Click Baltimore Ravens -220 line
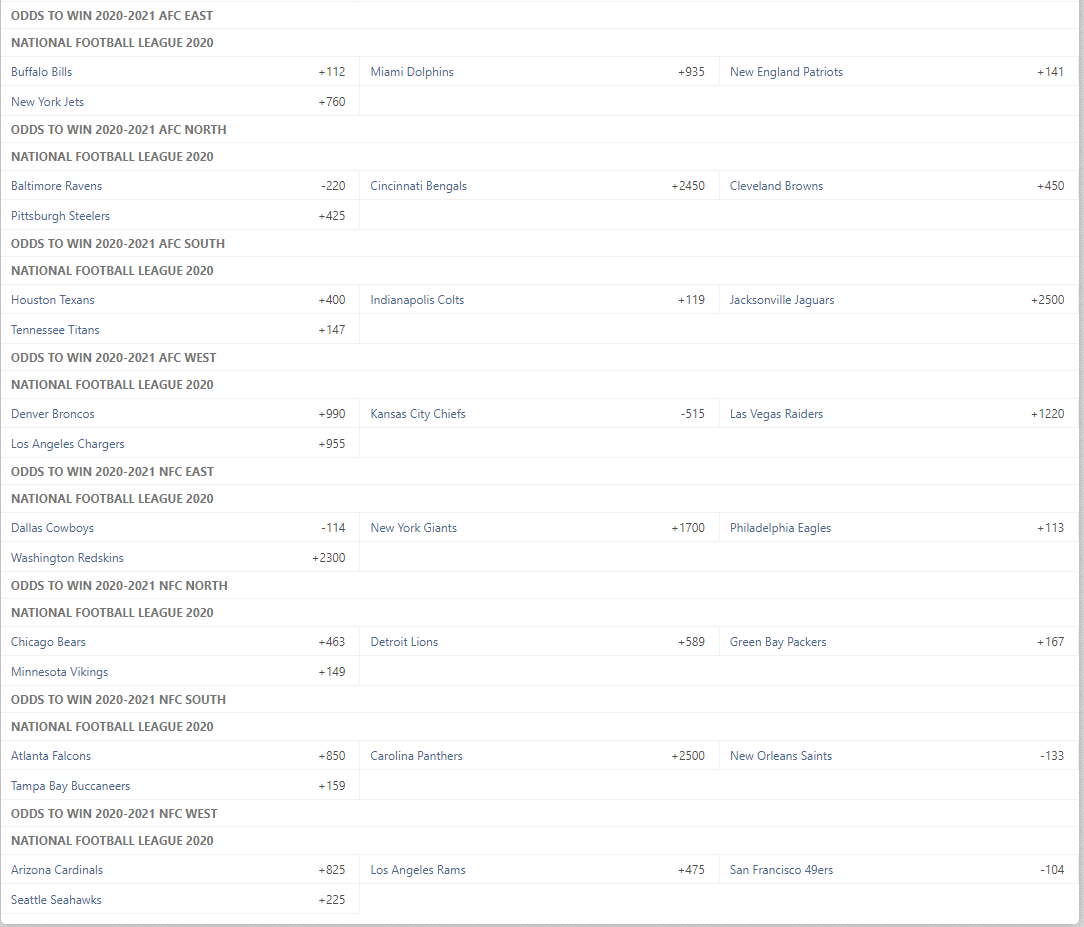The image size is (1084, 927). point(180,186)
